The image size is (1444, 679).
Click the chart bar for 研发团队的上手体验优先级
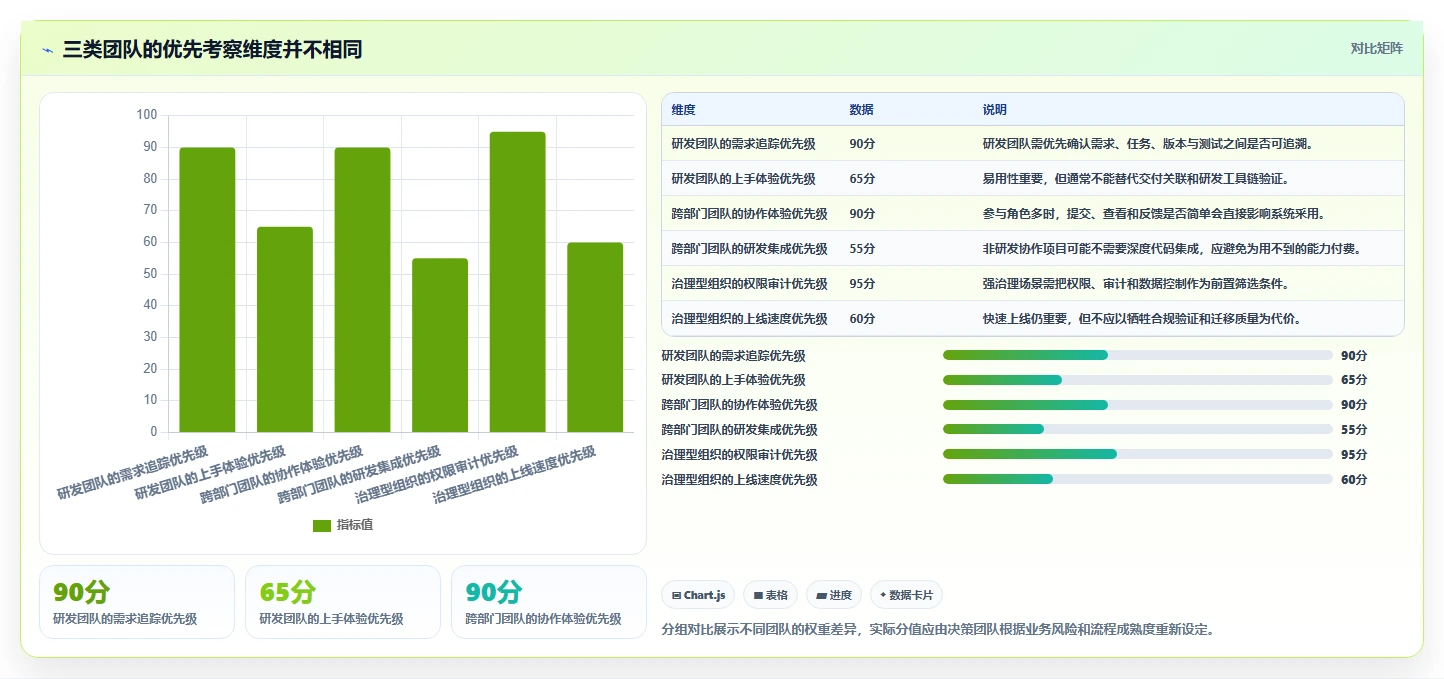tap(285, 329)
